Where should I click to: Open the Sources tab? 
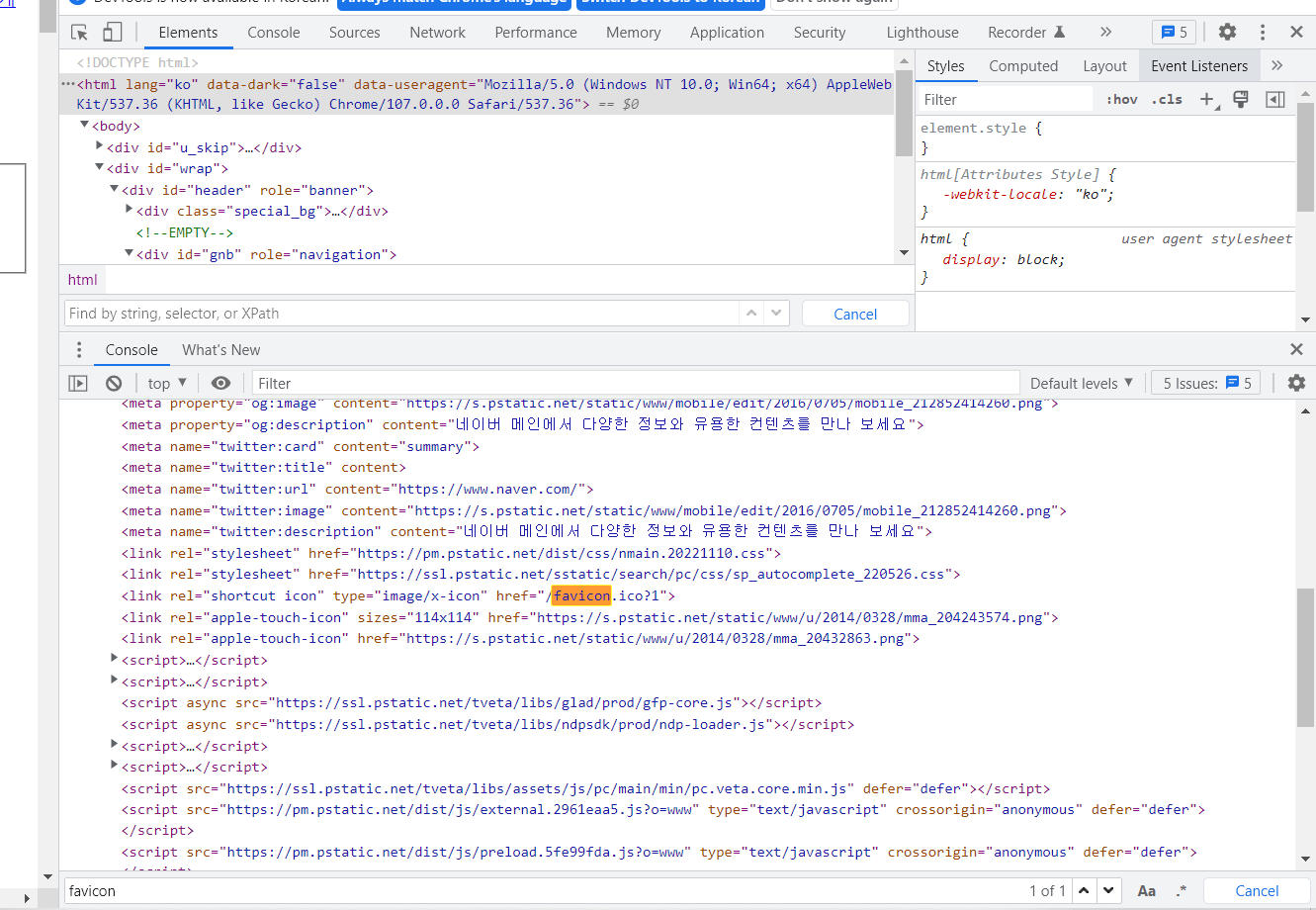[354, 32]
